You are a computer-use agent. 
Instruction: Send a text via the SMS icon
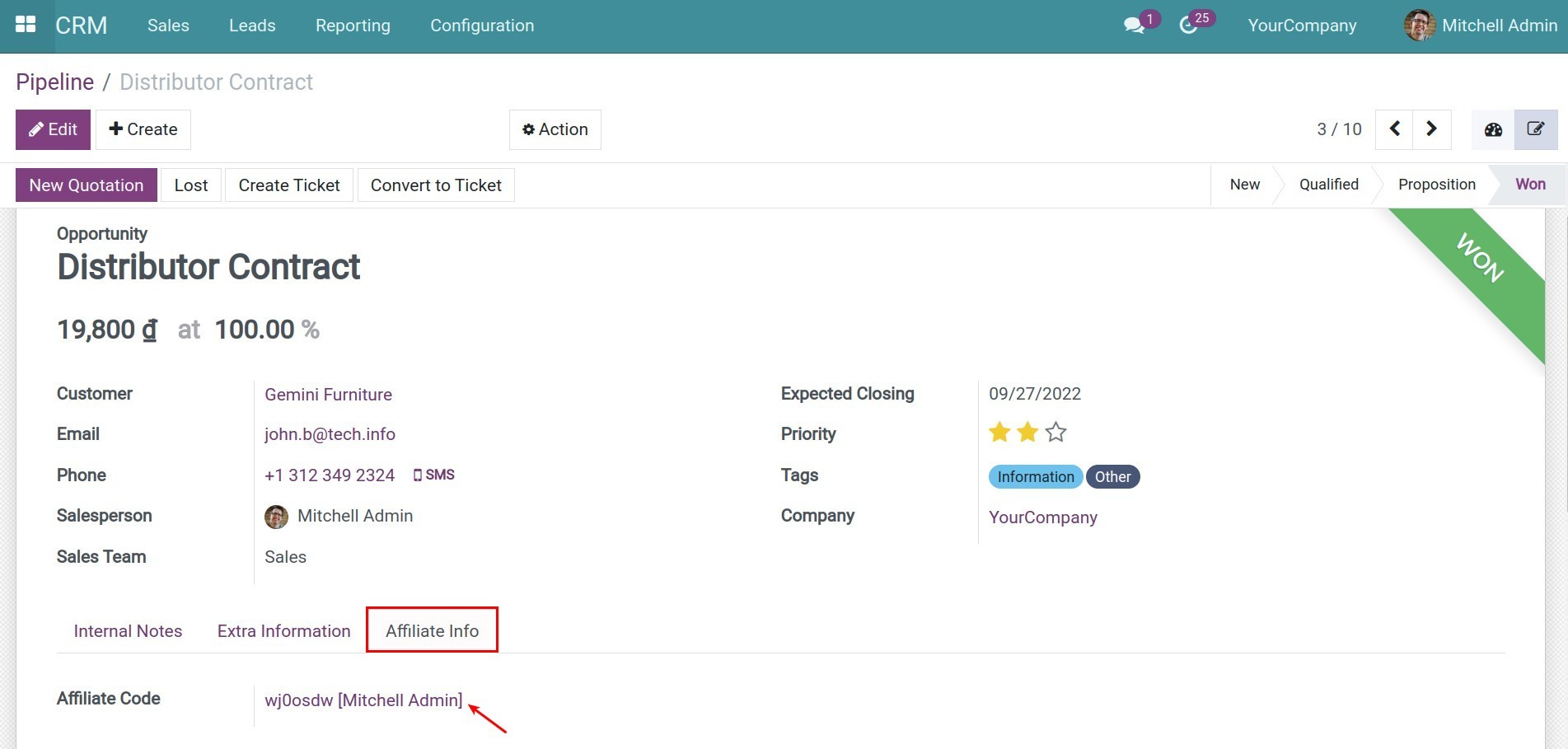(x=434, y=475)
